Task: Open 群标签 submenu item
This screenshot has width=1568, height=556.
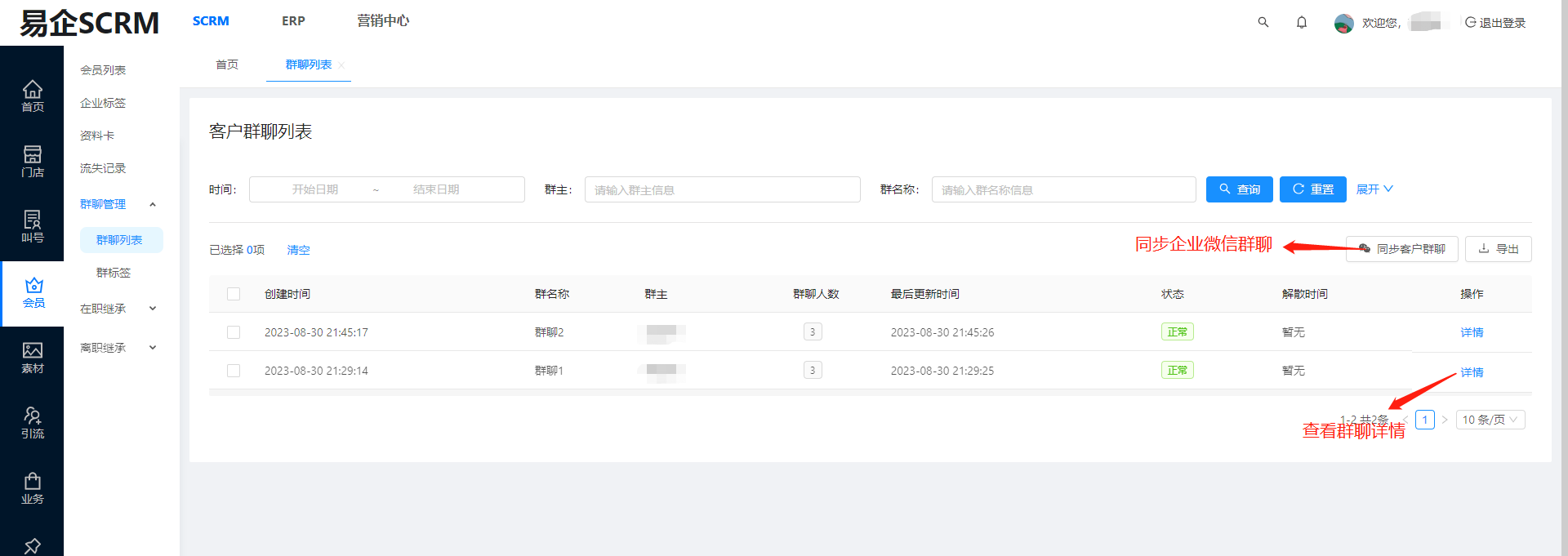Action: (x=114, y=273)
